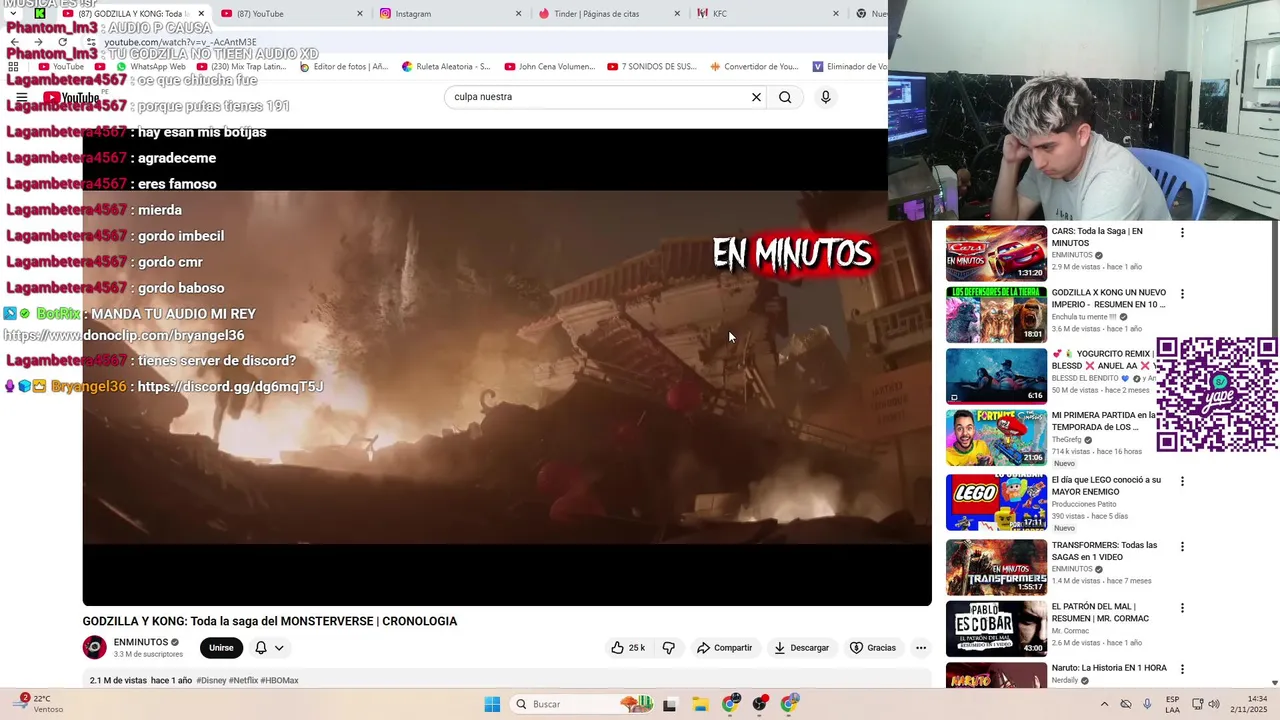The width and height of the screenshot is (1280, 720).
Task: Open Ruleta Aleatoria bookmark
Action: [446, 67]
